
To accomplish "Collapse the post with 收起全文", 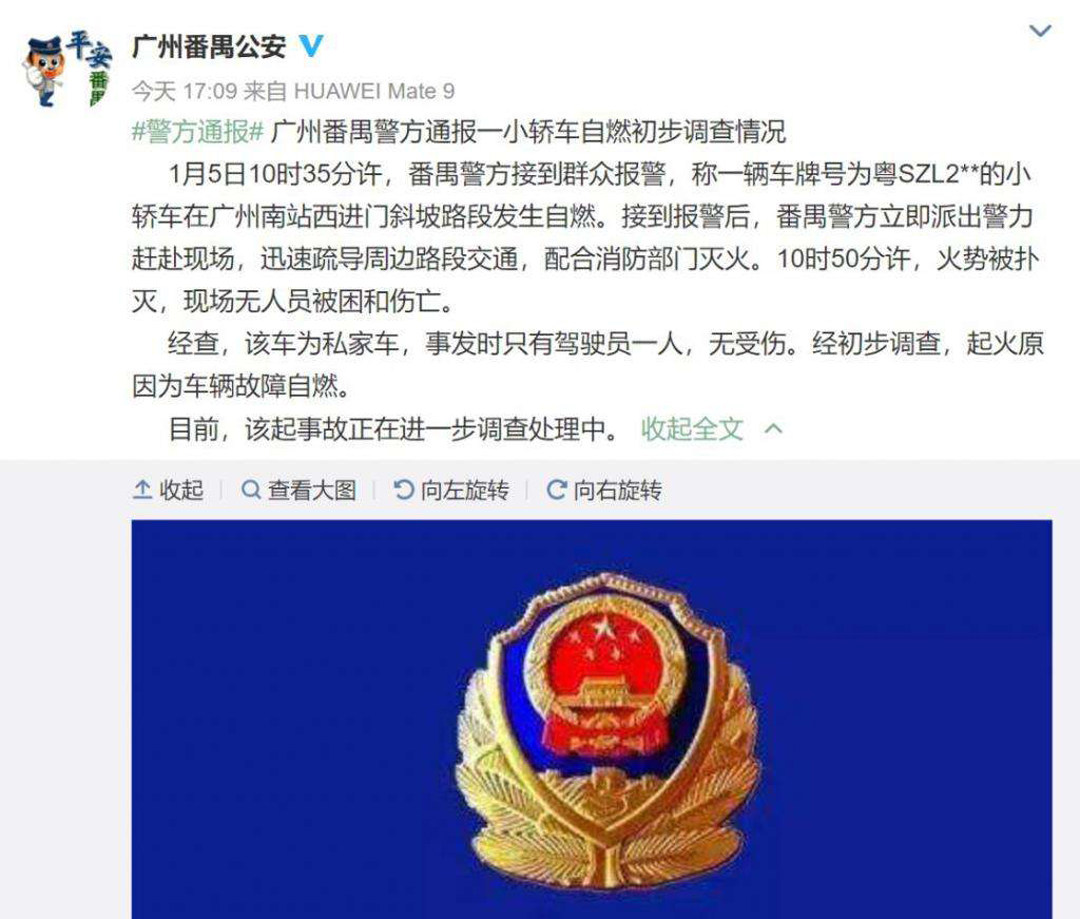I will [x=692, y=428].
